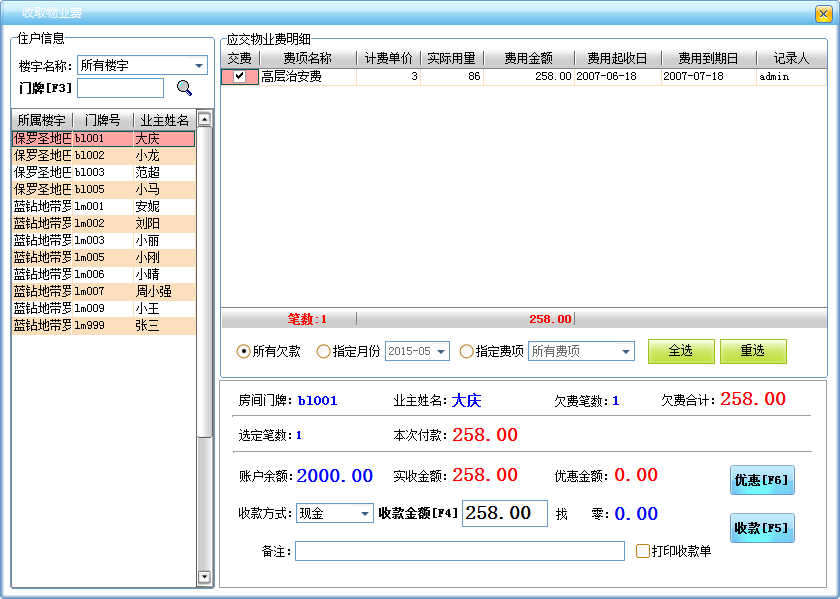The width and height of the screenshot is (840, 599).
Task: Select the 指定月份 radio button
Action: (323, 351)
